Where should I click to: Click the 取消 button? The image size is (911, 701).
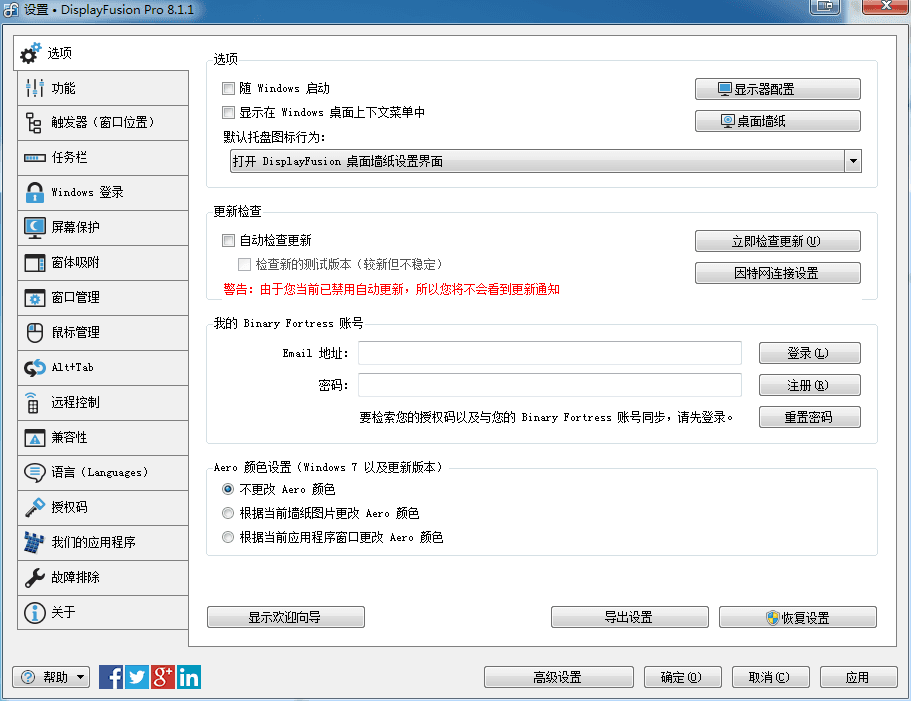click(770, 677)
